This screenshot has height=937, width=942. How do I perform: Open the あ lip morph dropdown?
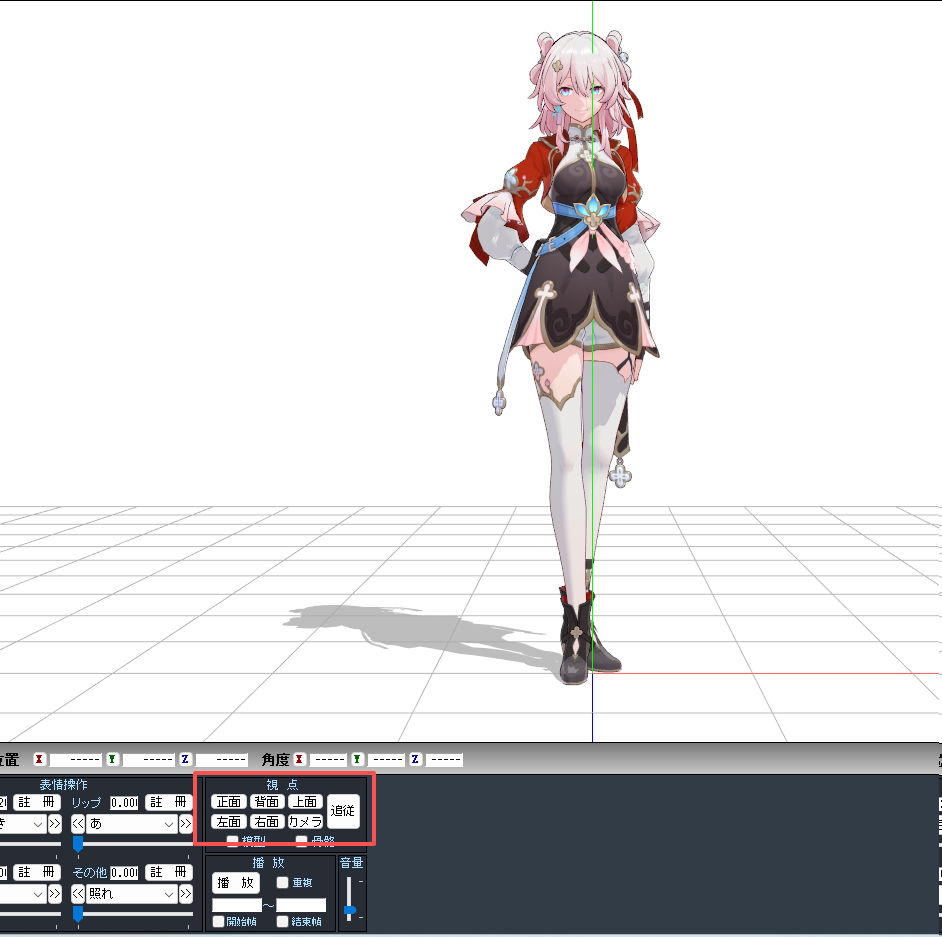(170, 821)
